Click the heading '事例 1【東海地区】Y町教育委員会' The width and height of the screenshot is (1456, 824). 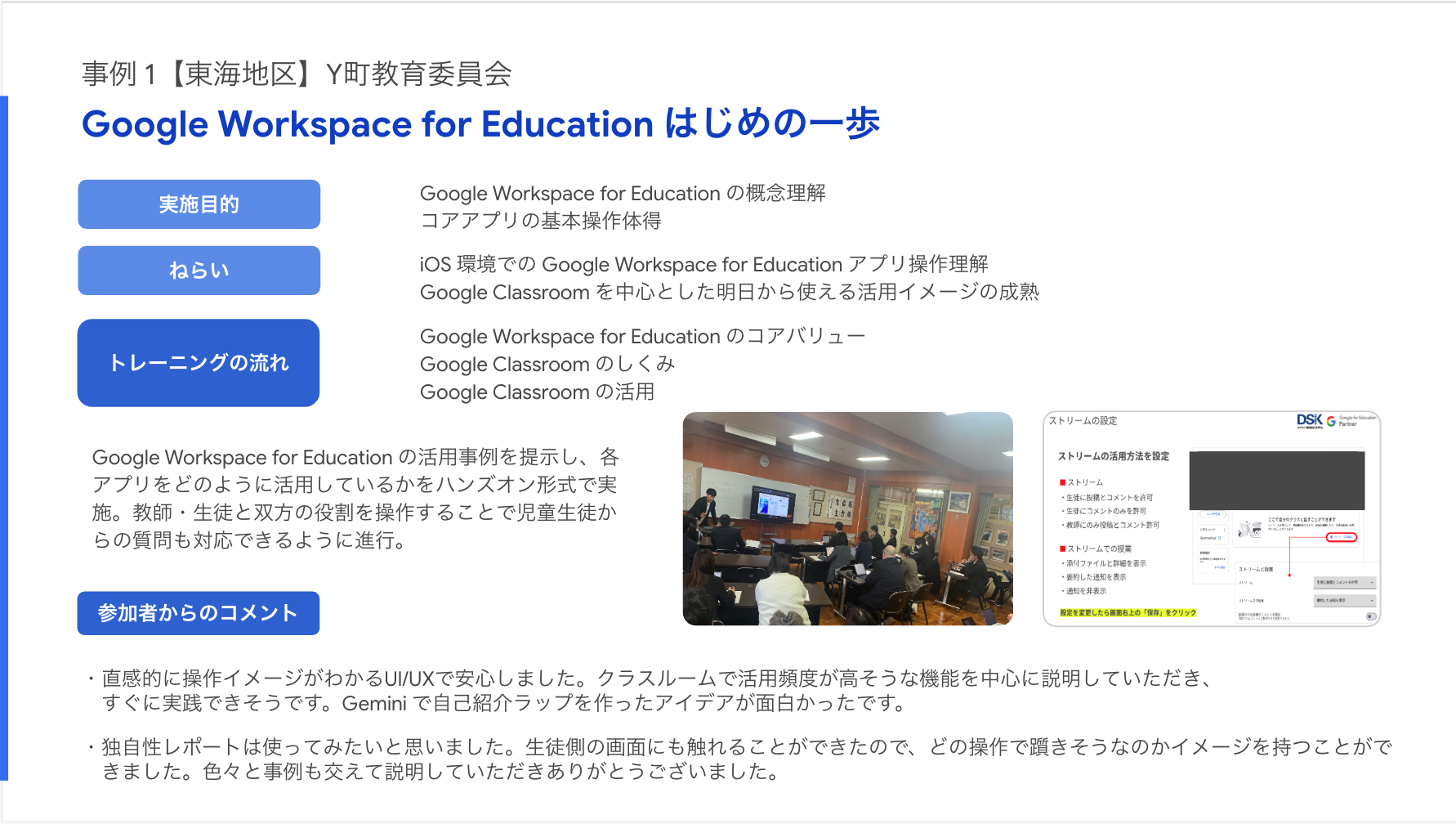297,74
